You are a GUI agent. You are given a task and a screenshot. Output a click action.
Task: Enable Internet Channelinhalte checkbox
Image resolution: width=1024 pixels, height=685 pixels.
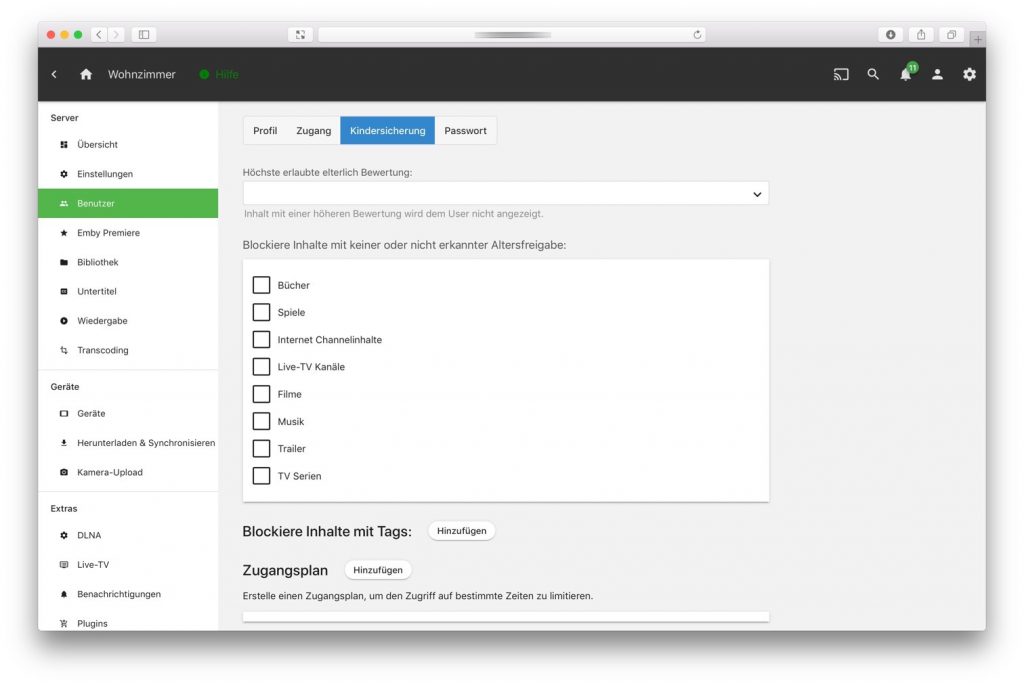261,340
